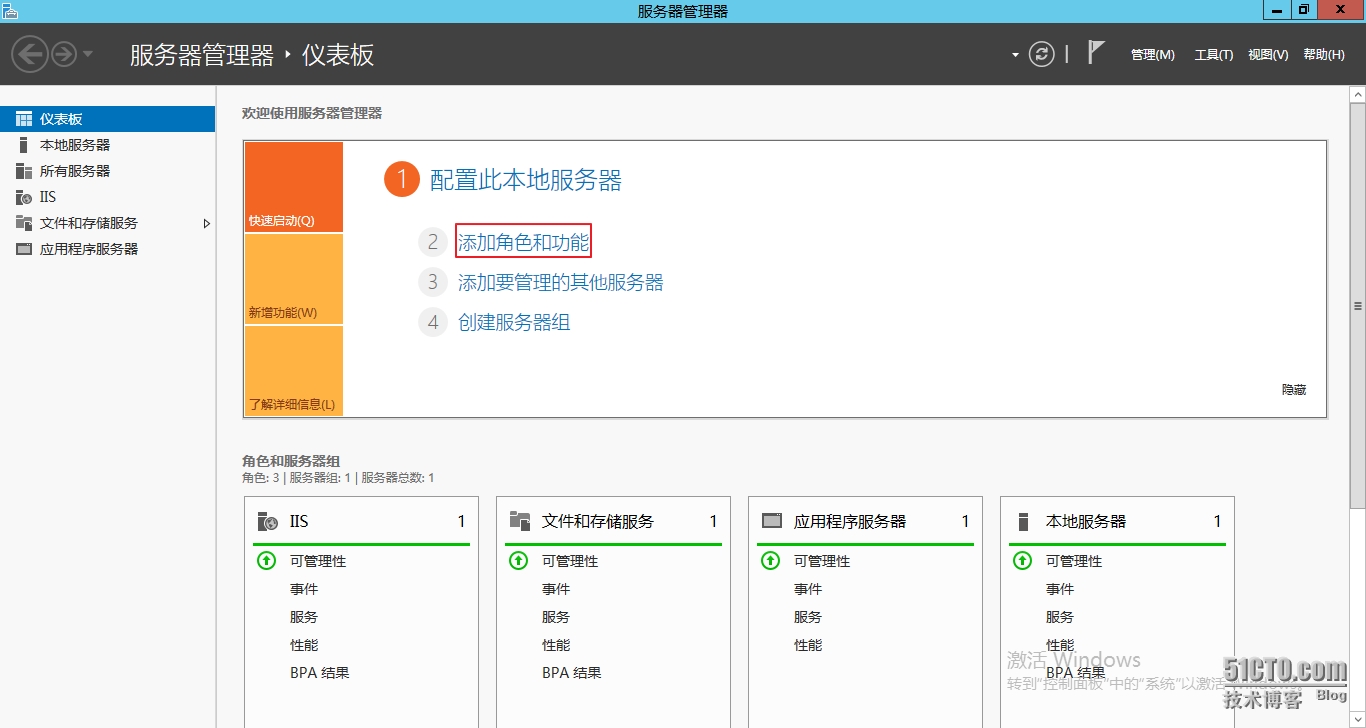The image size is (1366, 728).
Task: Click the 添加角色和功能 link
Action: pos(522,240)
